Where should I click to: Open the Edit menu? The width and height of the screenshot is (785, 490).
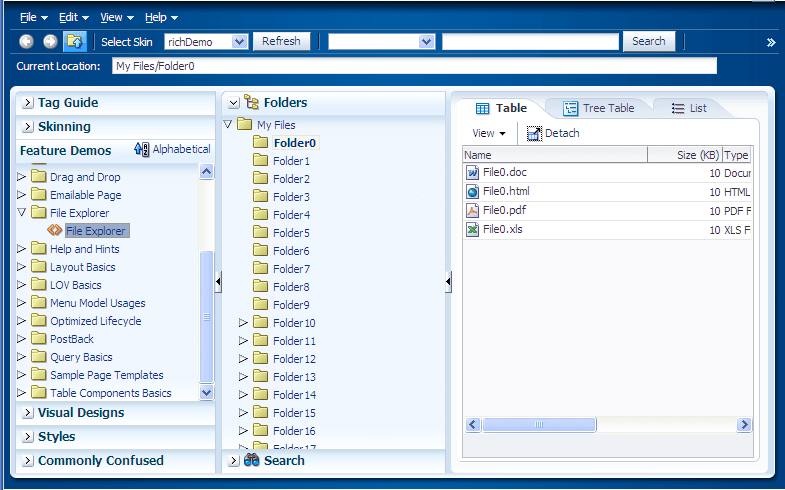(74, 18)
